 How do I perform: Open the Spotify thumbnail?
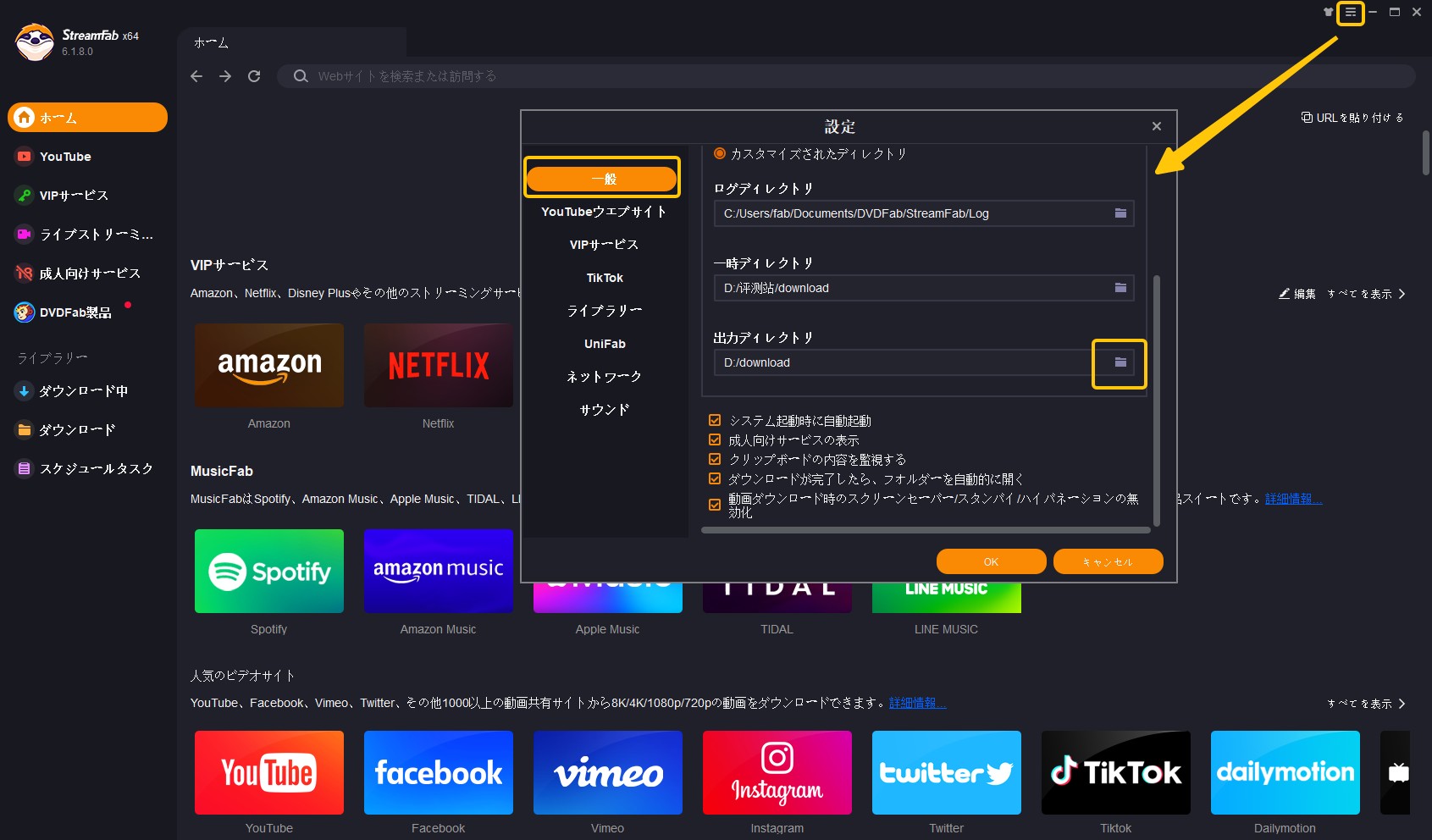pyautogui.click(x=269, y=572)
